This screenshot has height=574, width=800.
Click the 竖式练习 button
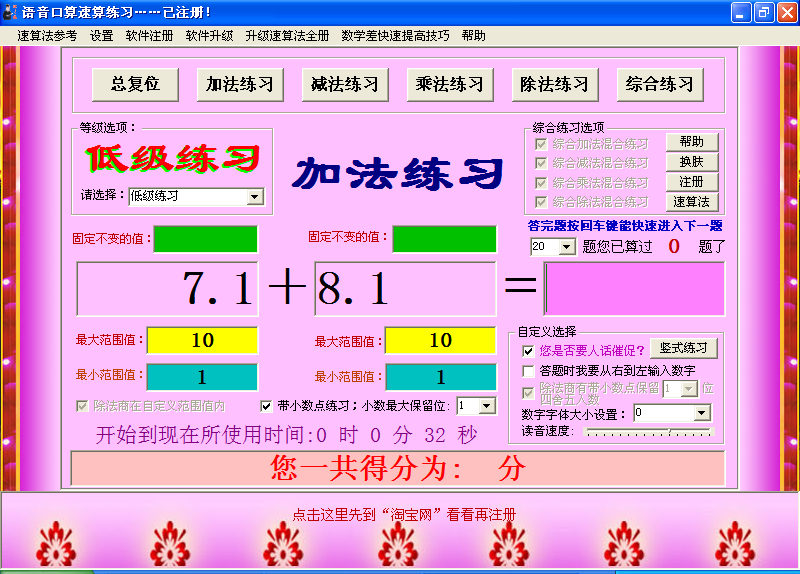pyautogui.click(x=684, y=348)
